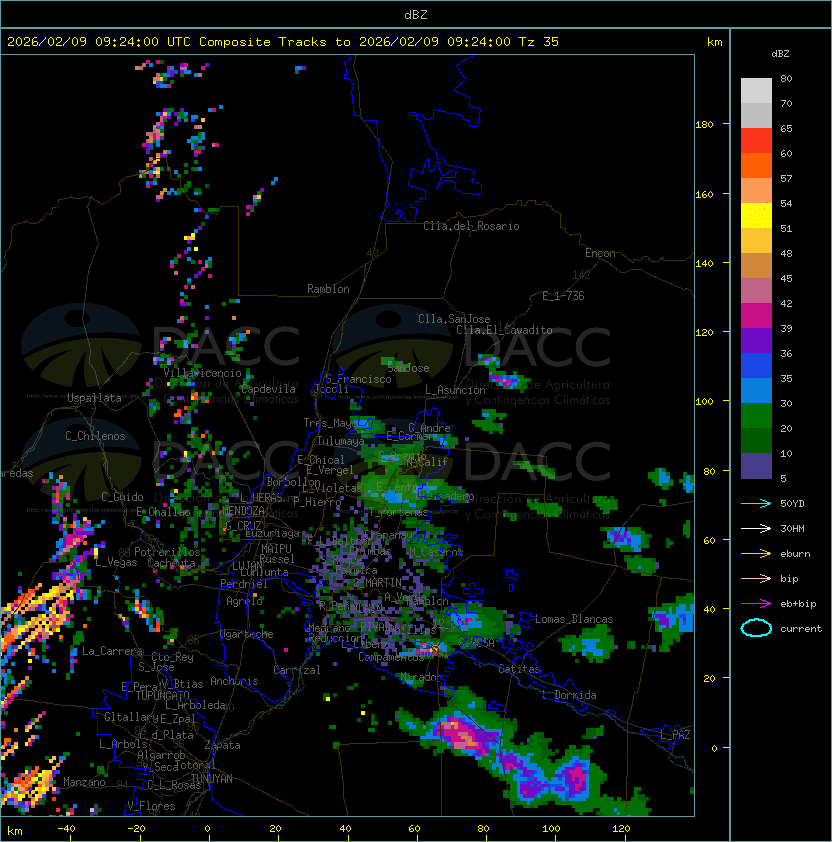Click the 'Encon' place label
Image resolution: width=832 pixels, height=842 pixels.
[600, 253]
